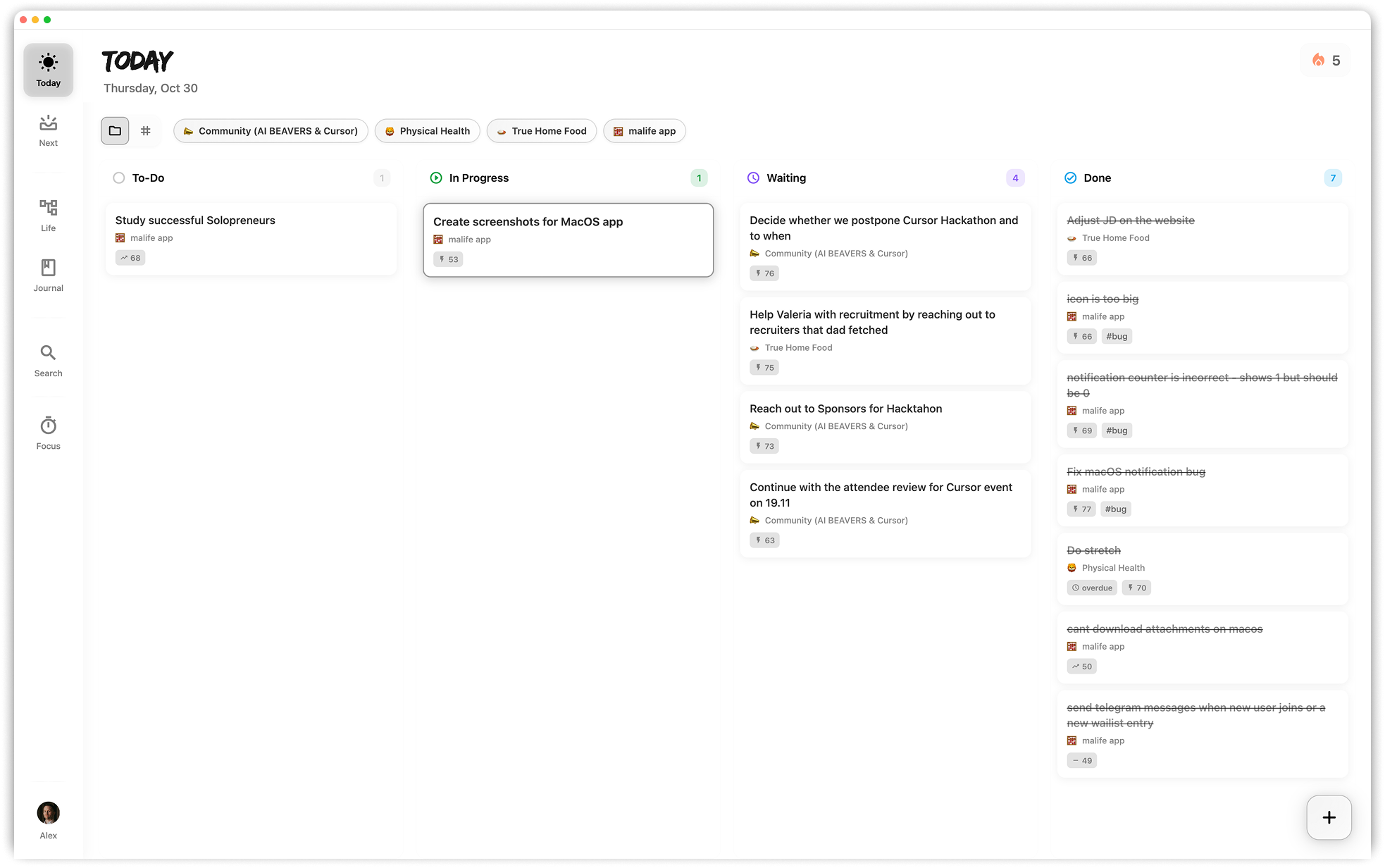Toggle the malife app filter chip
This screenshot has width=1385, height=868.
pos(644,130)
